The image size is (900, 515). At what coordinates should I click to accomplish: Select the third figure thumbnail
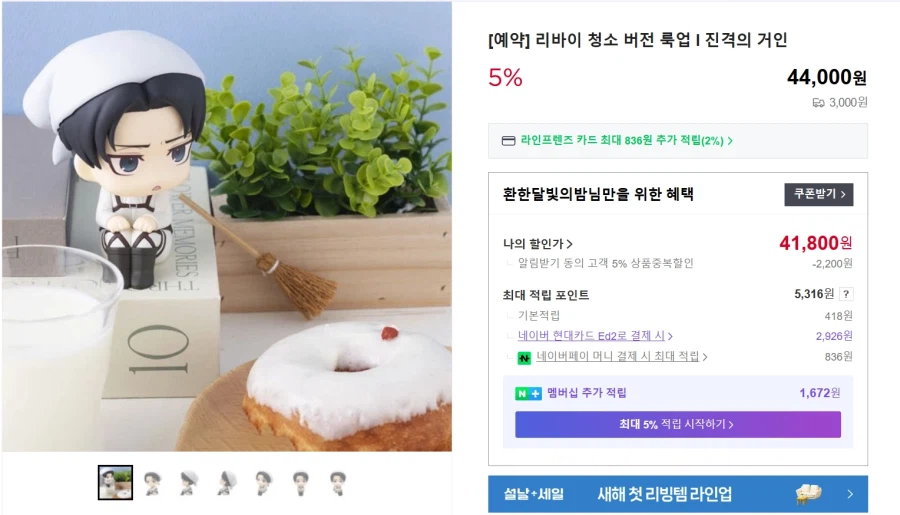[x=189, y=483]
